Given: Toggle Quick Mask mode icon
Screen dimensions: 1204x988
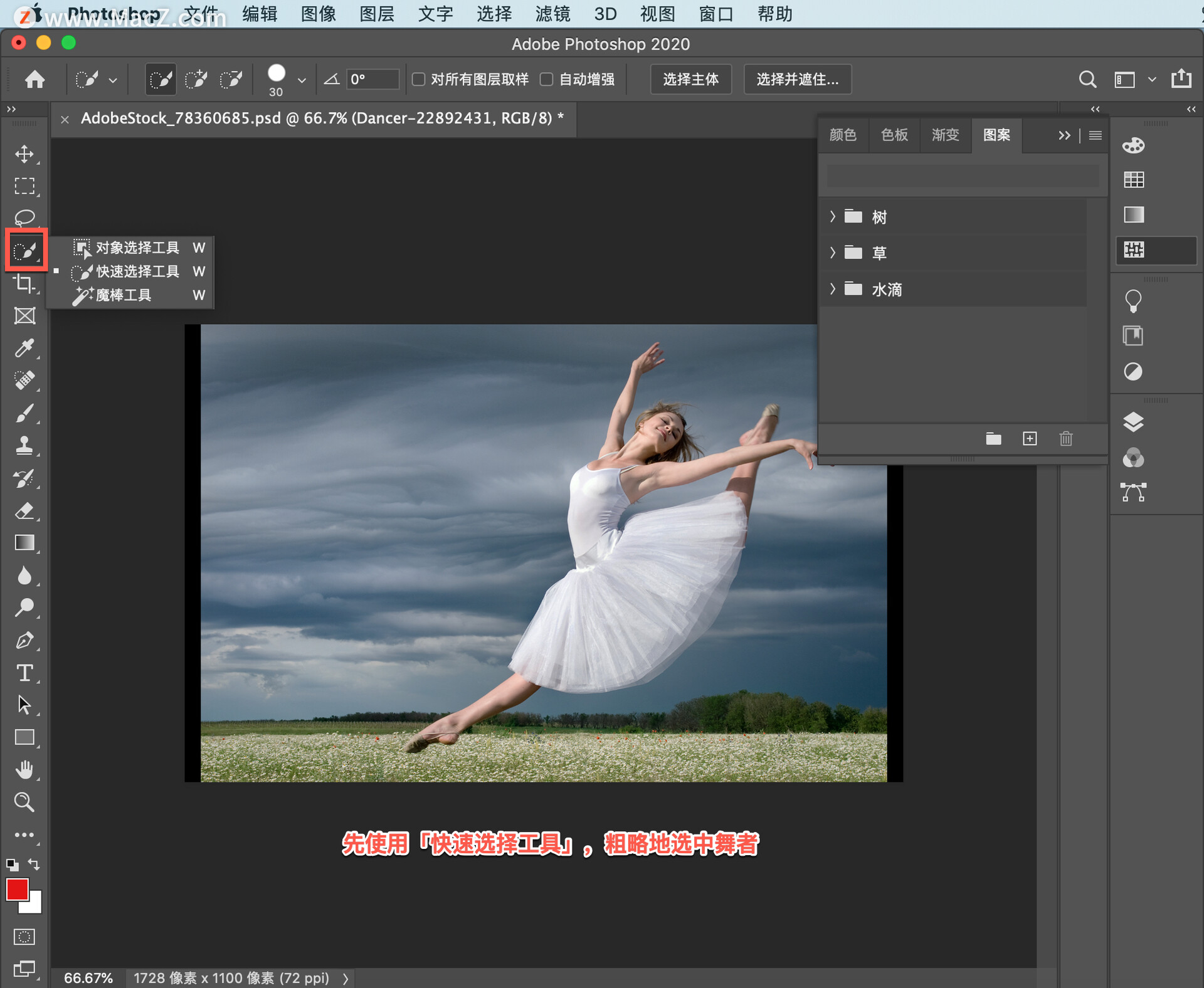Looking at the screenshot, I should tap(24, 937).
